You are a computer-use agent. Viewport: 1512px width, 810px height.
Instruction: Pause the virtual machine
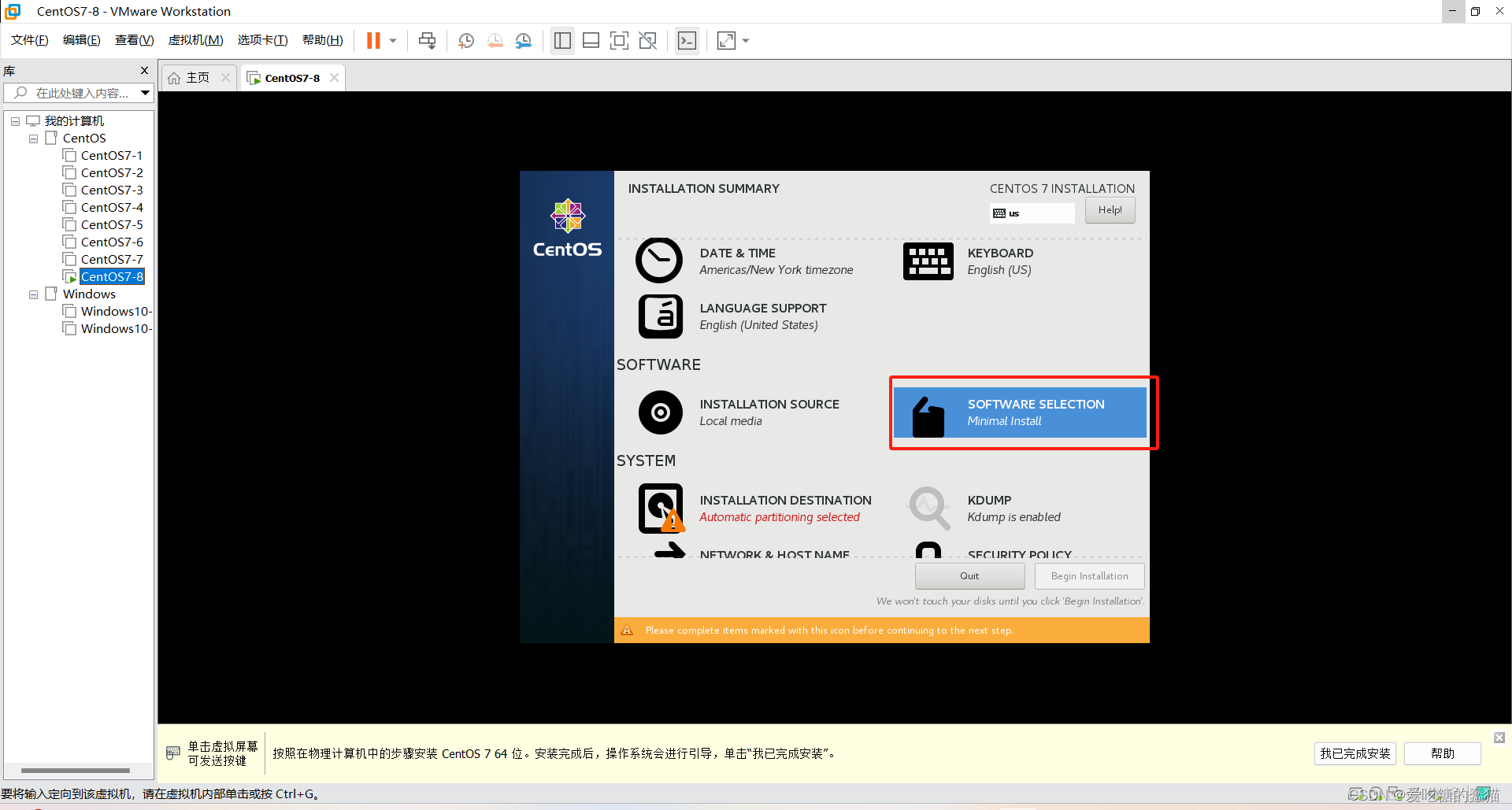click(373, 41)
